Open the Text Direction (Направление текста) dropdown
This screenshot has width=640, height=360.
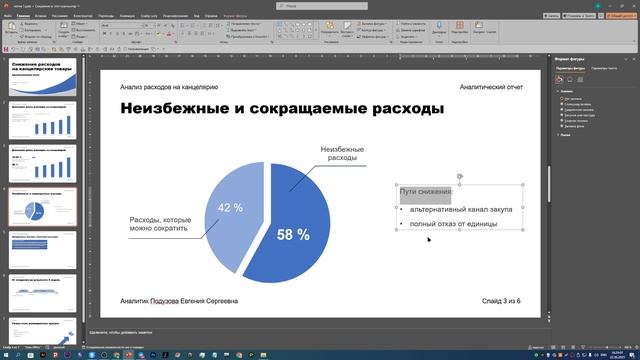click(244, 24)
